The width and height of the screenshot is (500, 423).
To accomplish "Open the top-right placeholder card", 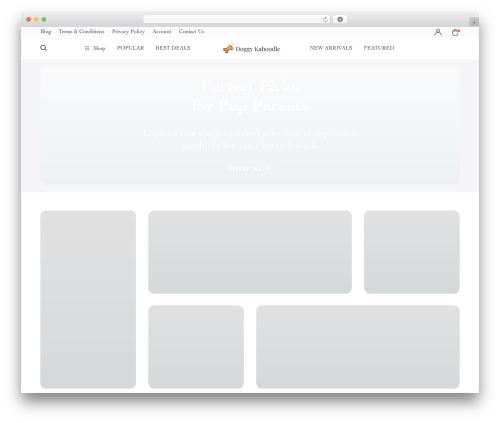I will click(412, 252).
